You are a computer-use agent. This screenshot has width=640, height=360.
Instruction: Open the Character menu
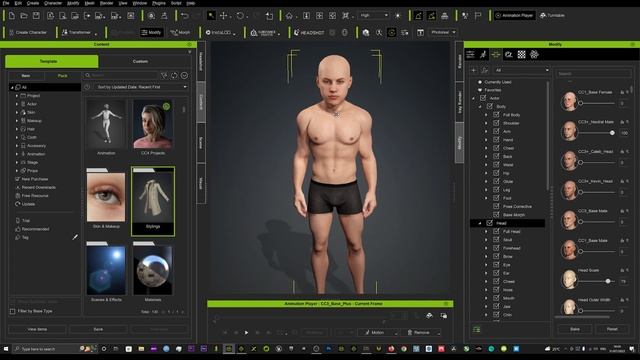53,3
